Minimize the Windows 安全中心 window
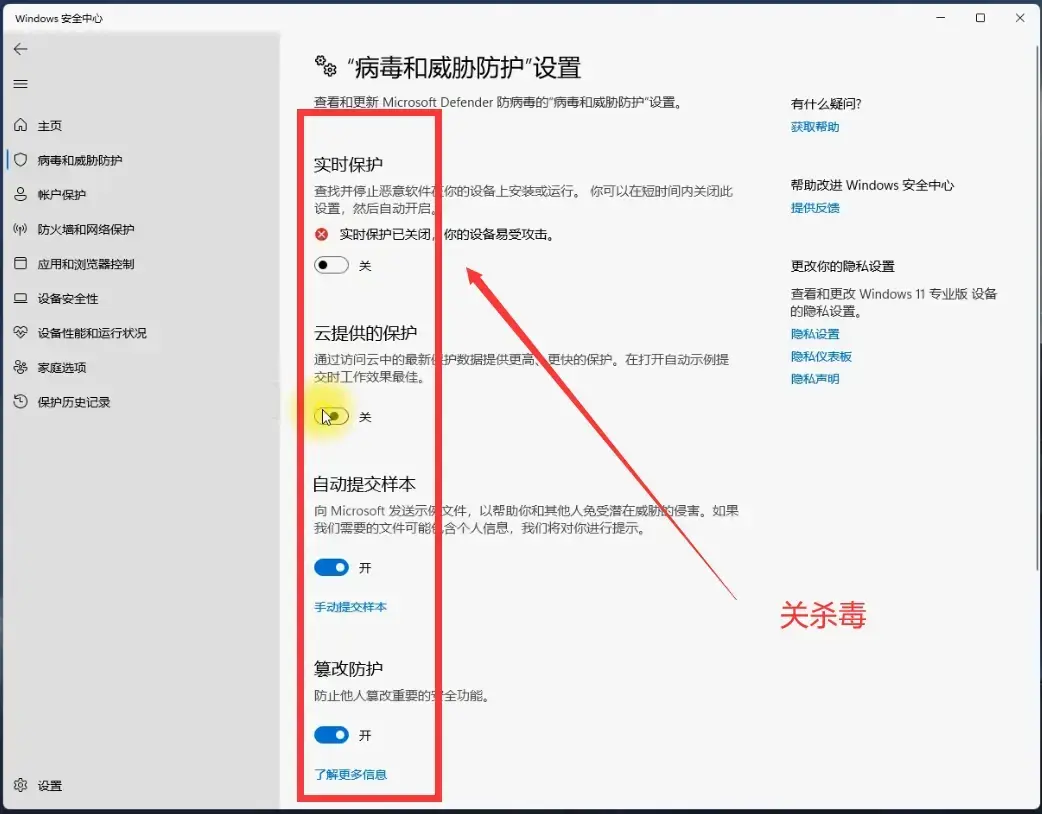 (x=940, y=18)
